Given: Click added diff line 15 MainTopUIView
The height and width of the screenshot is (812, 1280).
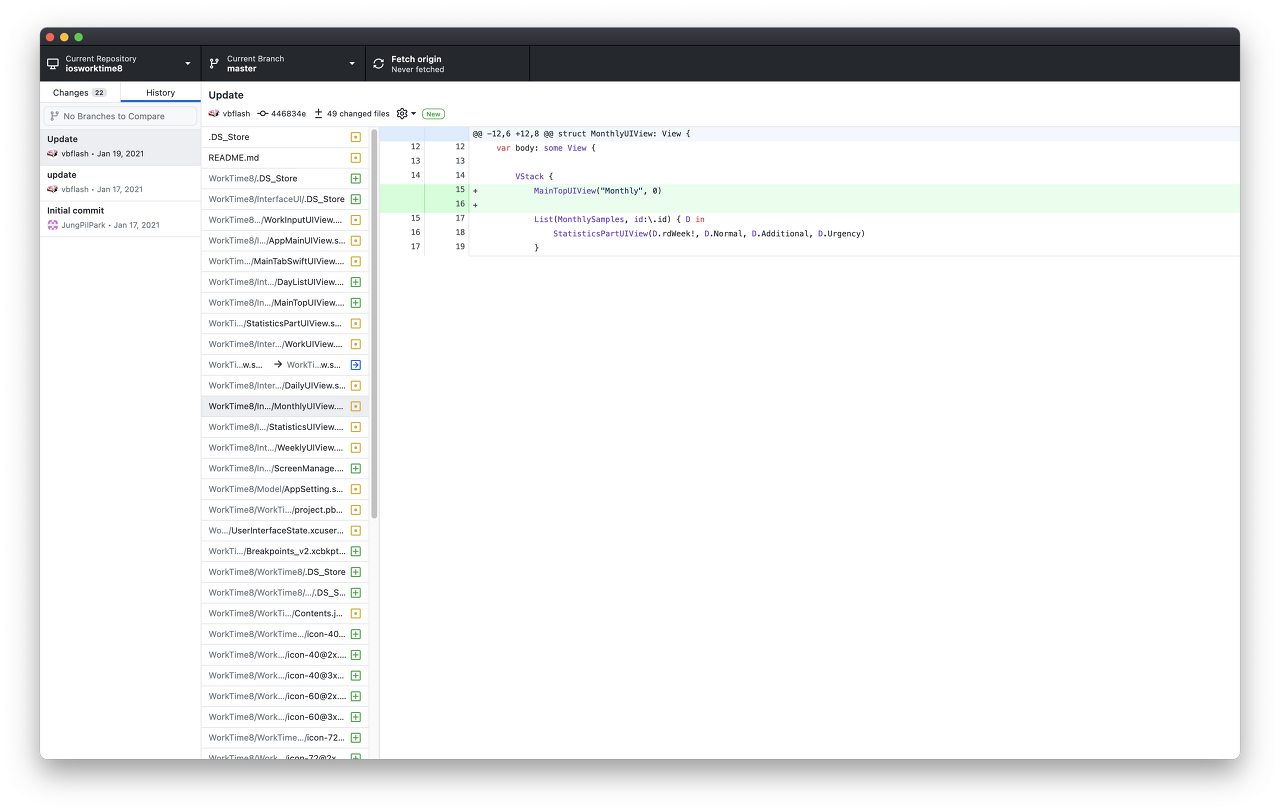Looking at the screenshot, I should [x=809, y=190].
